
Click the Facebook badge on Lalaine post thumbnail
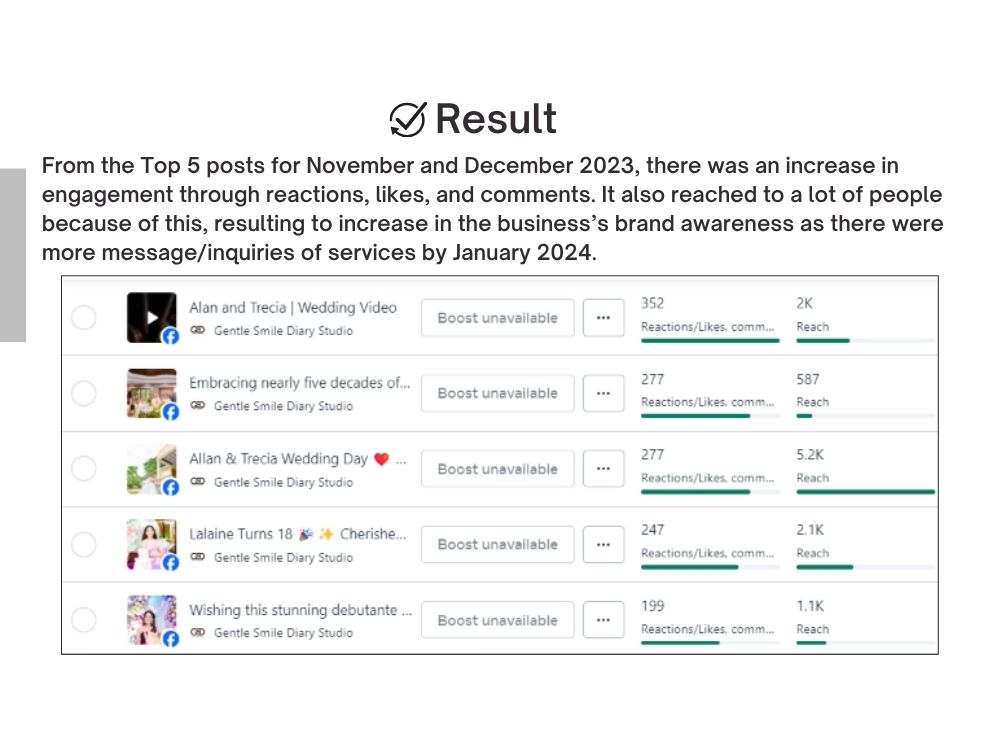point(170,562)
